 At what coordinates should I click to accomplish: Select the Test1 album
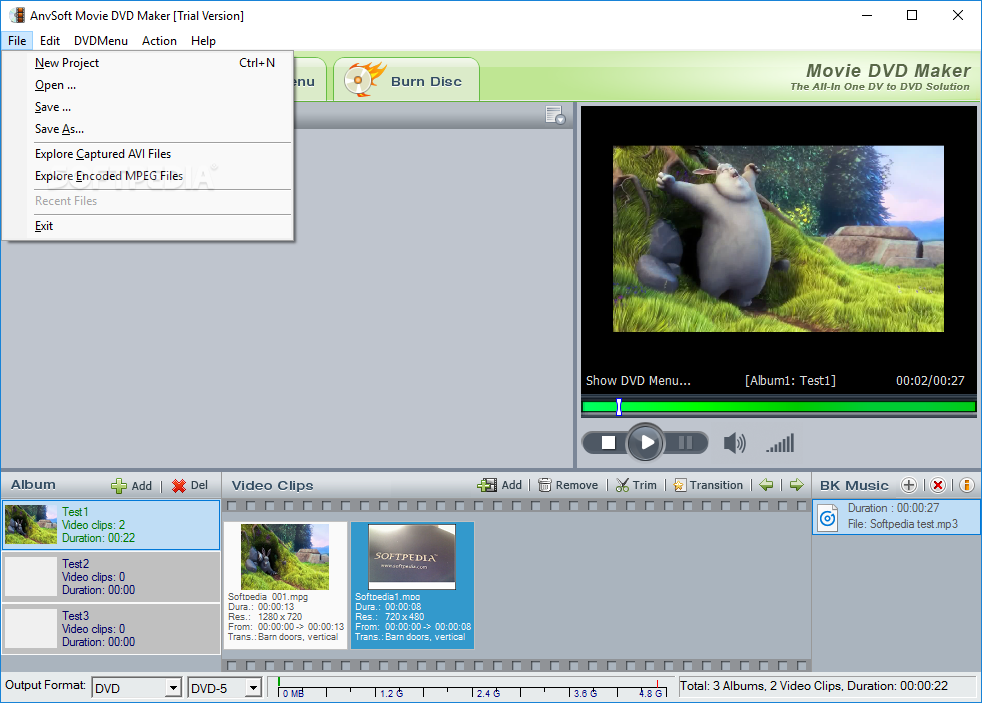(111, 525)
